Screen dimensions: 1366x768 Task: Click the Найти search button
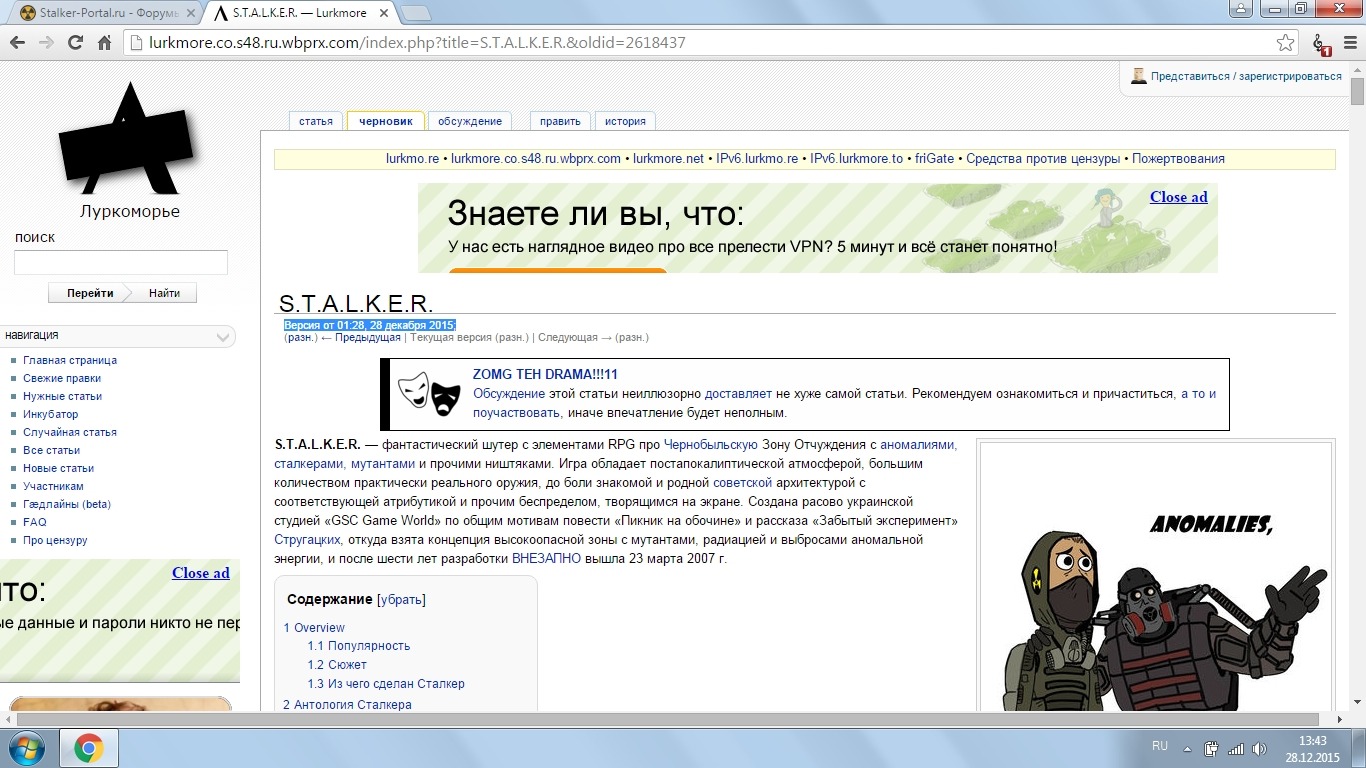pos(165,293)
